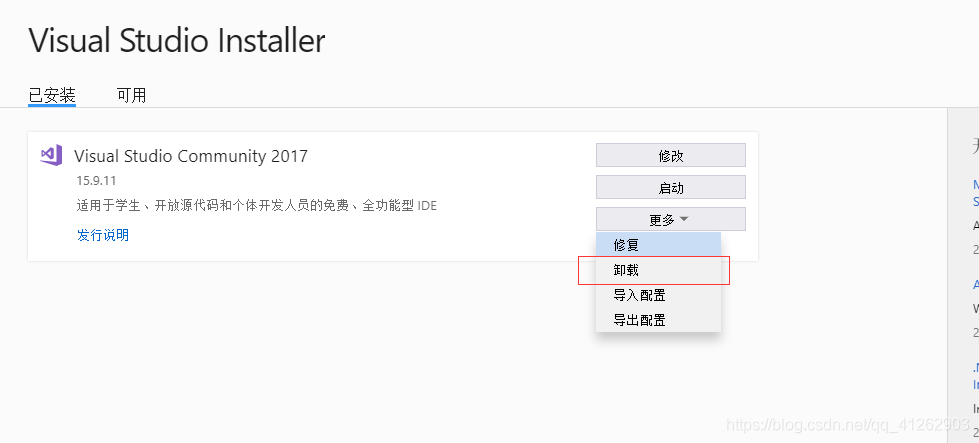Click the Visual Studio Community 2017 product title
The height and width of the screenshot is (443, 979).
[191, 155]
